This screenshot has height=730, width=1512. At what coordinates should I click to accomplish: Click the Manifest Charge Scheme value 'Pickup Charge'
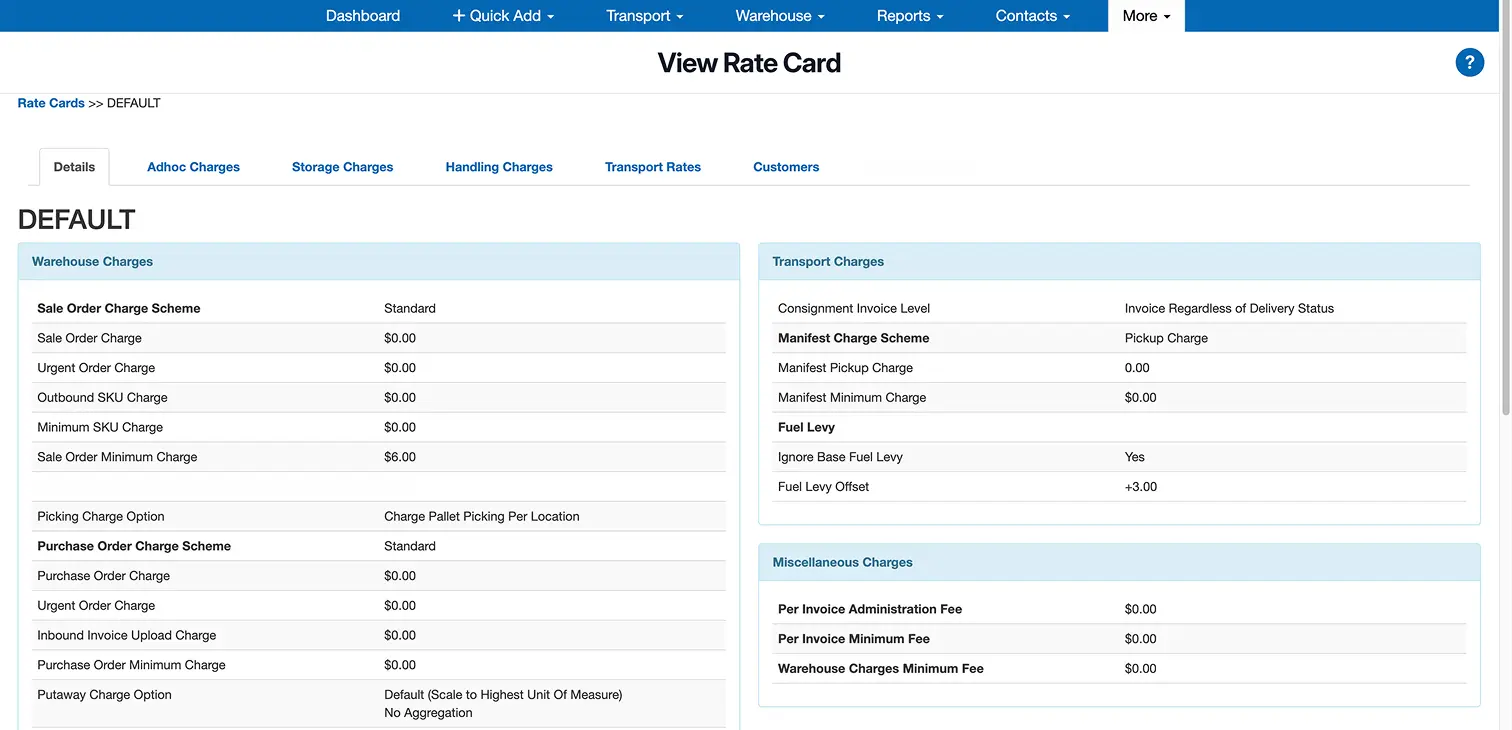pyautogui.click(x=1166, y=338)
